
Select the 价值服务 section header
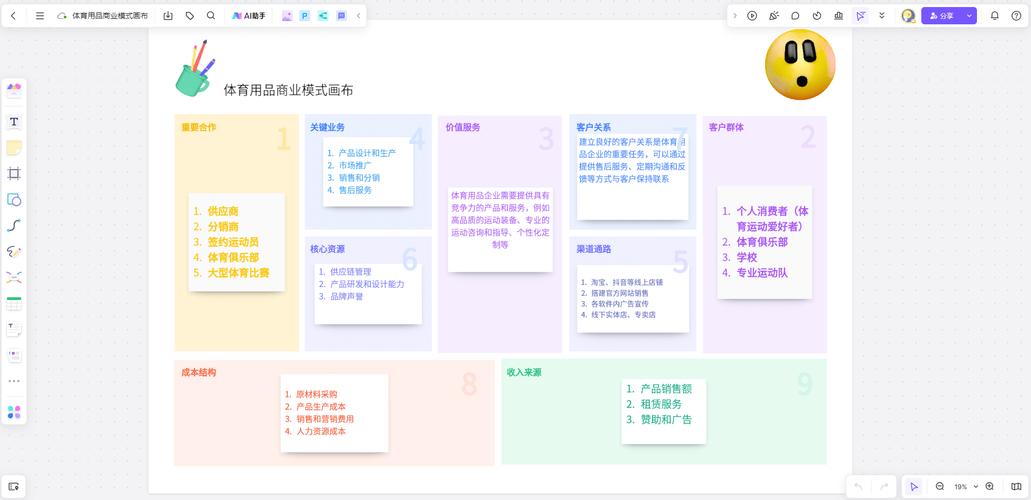click(463, 127)
